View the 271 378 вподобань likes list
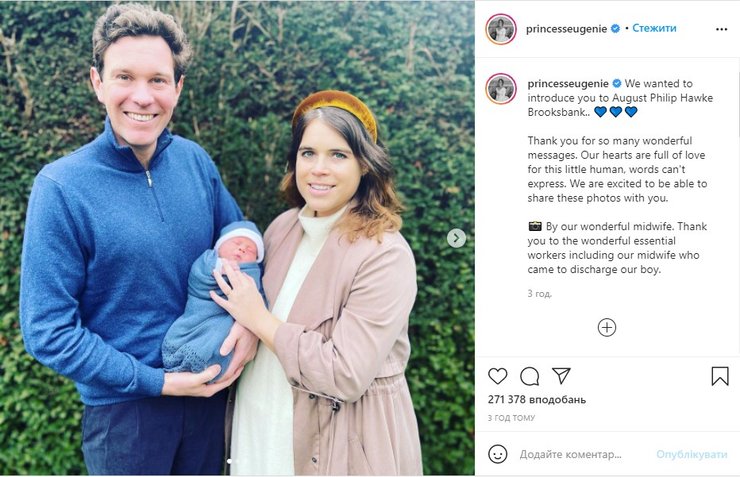This screenshot has width=740, height=477. coord(537,400)
